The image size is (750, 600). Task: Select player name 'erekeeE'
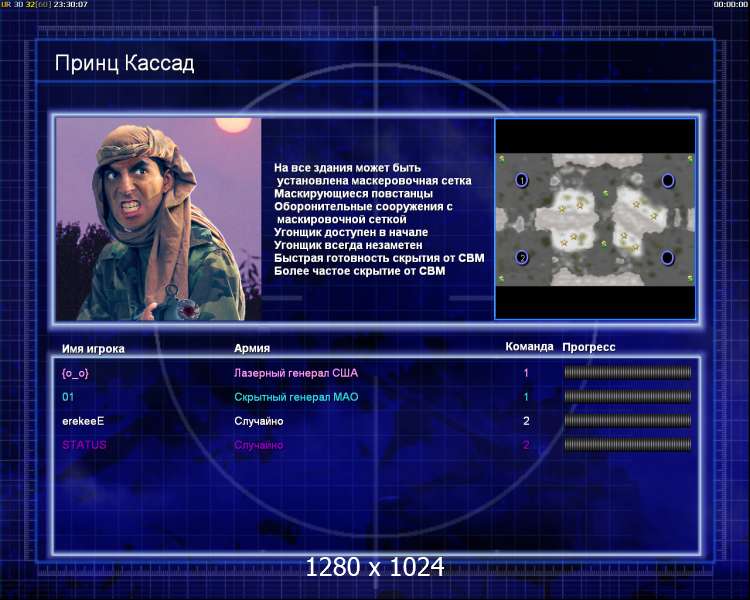pos(83,421)
